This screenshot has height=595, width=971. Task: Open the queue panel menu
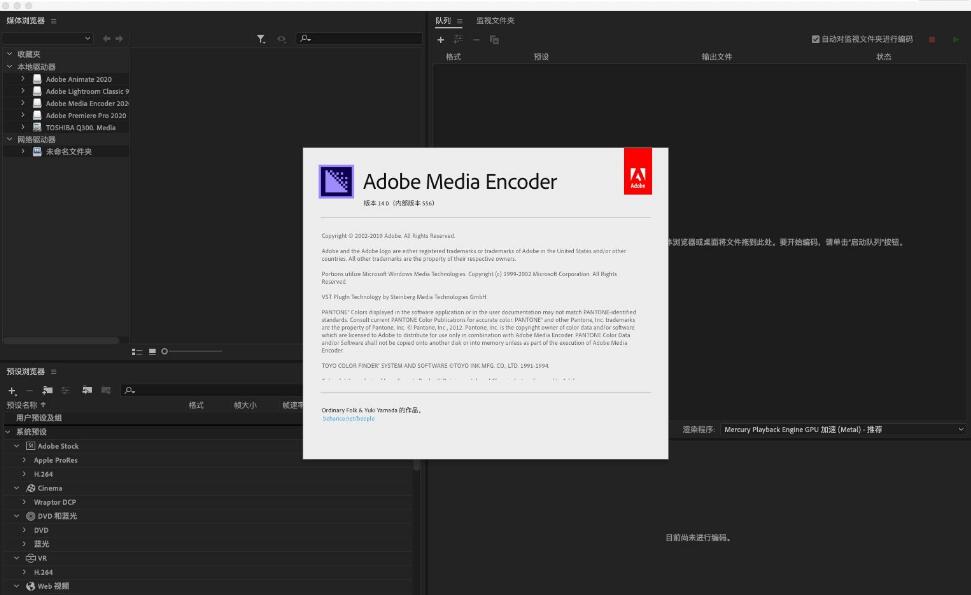coord(463,20)
